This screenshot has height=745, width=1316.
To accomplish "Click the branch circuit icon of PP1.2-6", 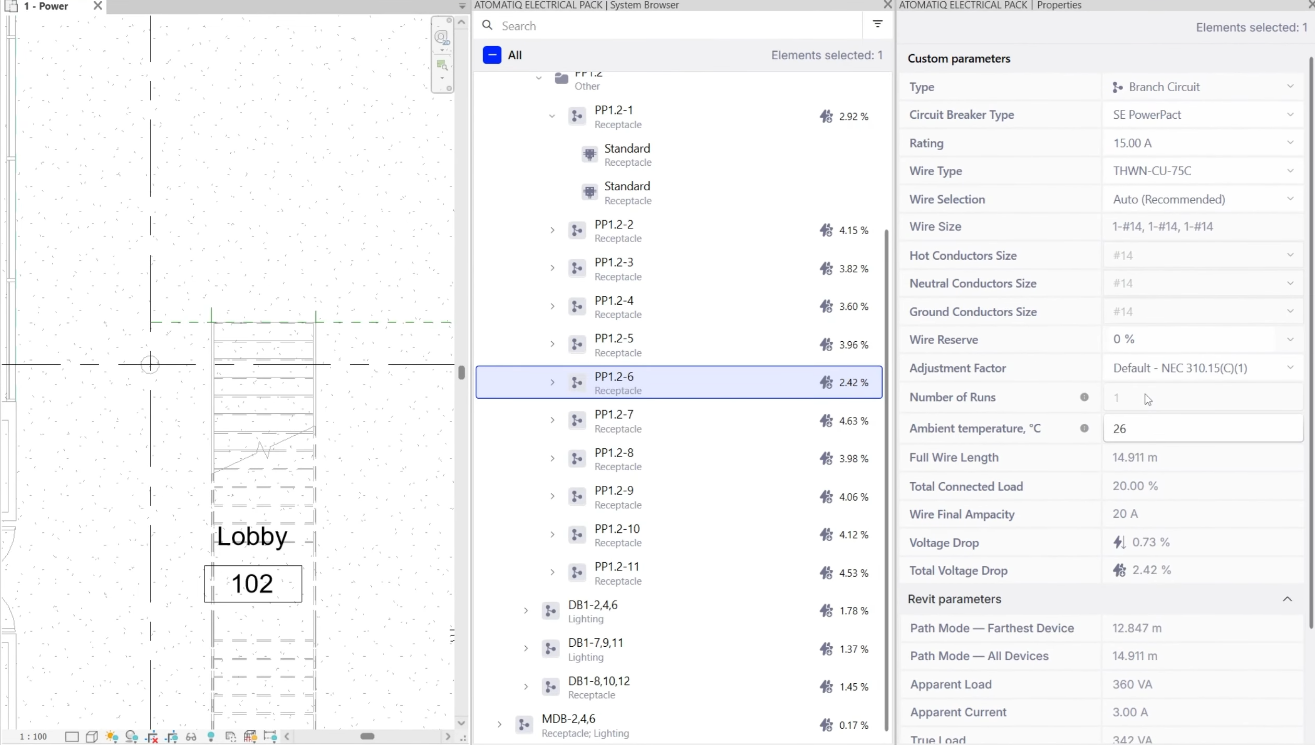I will (x=577, y=382).
